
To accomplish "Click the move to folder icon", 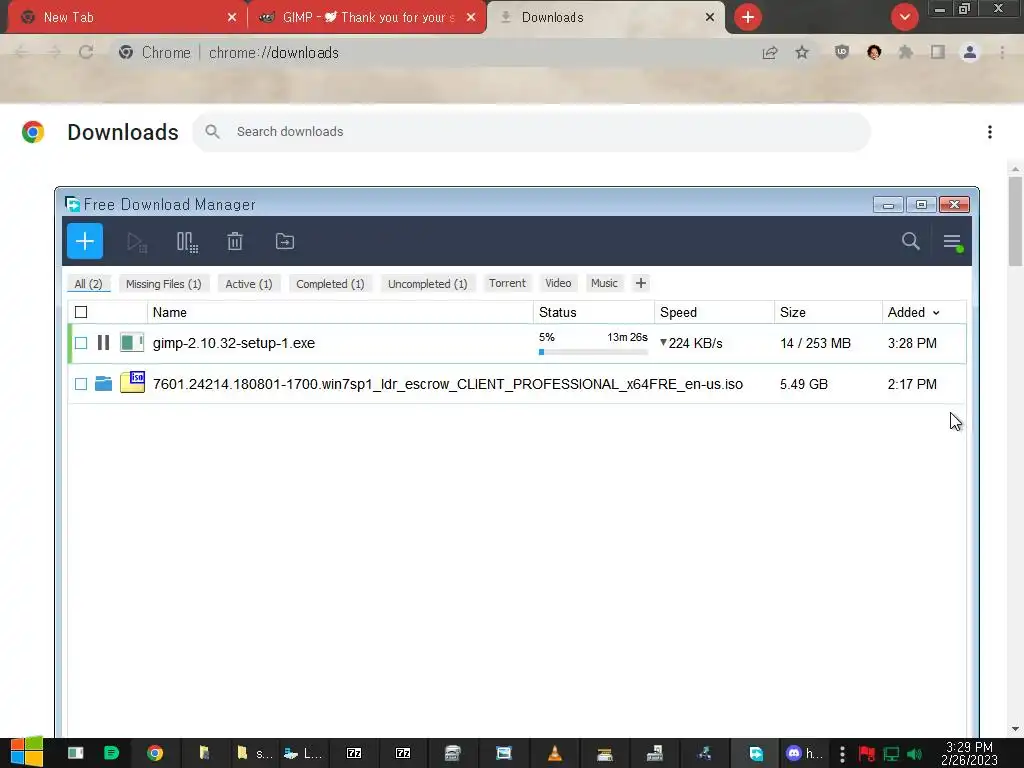I will pos(285,242).
